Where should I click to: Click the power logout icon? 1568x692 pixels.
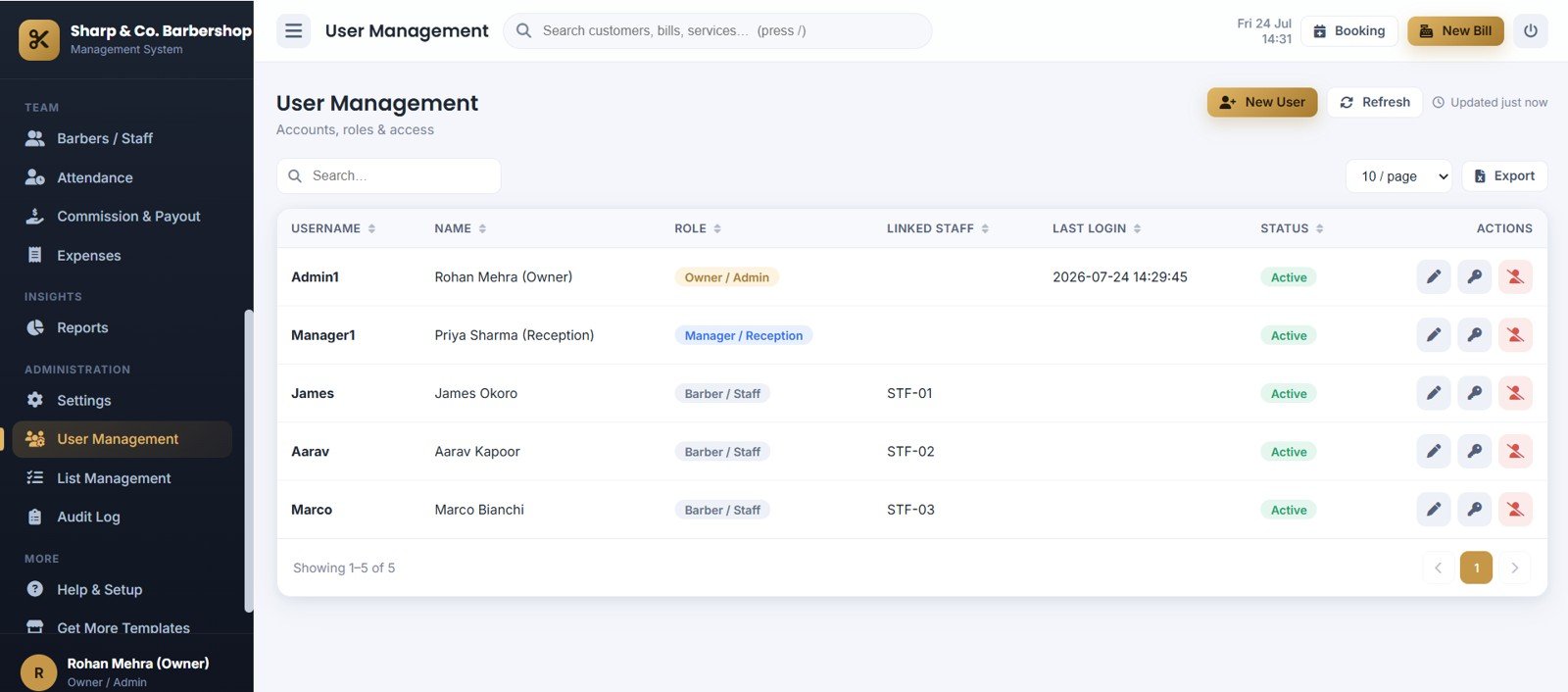click(x=1530, y=30)
